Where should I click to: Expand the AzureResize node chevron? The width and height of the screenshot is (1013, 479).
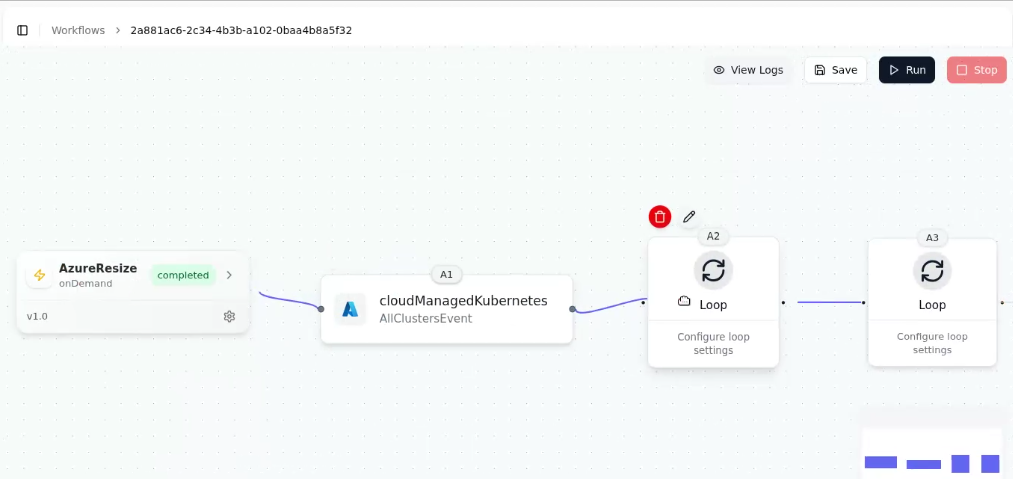pos(229,275)
